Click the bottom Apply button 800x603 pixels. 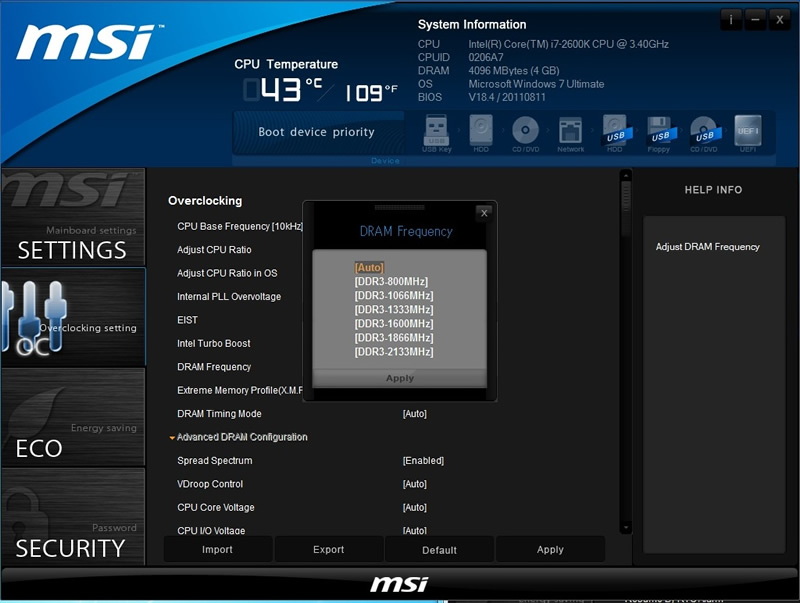tap(550, 549)
